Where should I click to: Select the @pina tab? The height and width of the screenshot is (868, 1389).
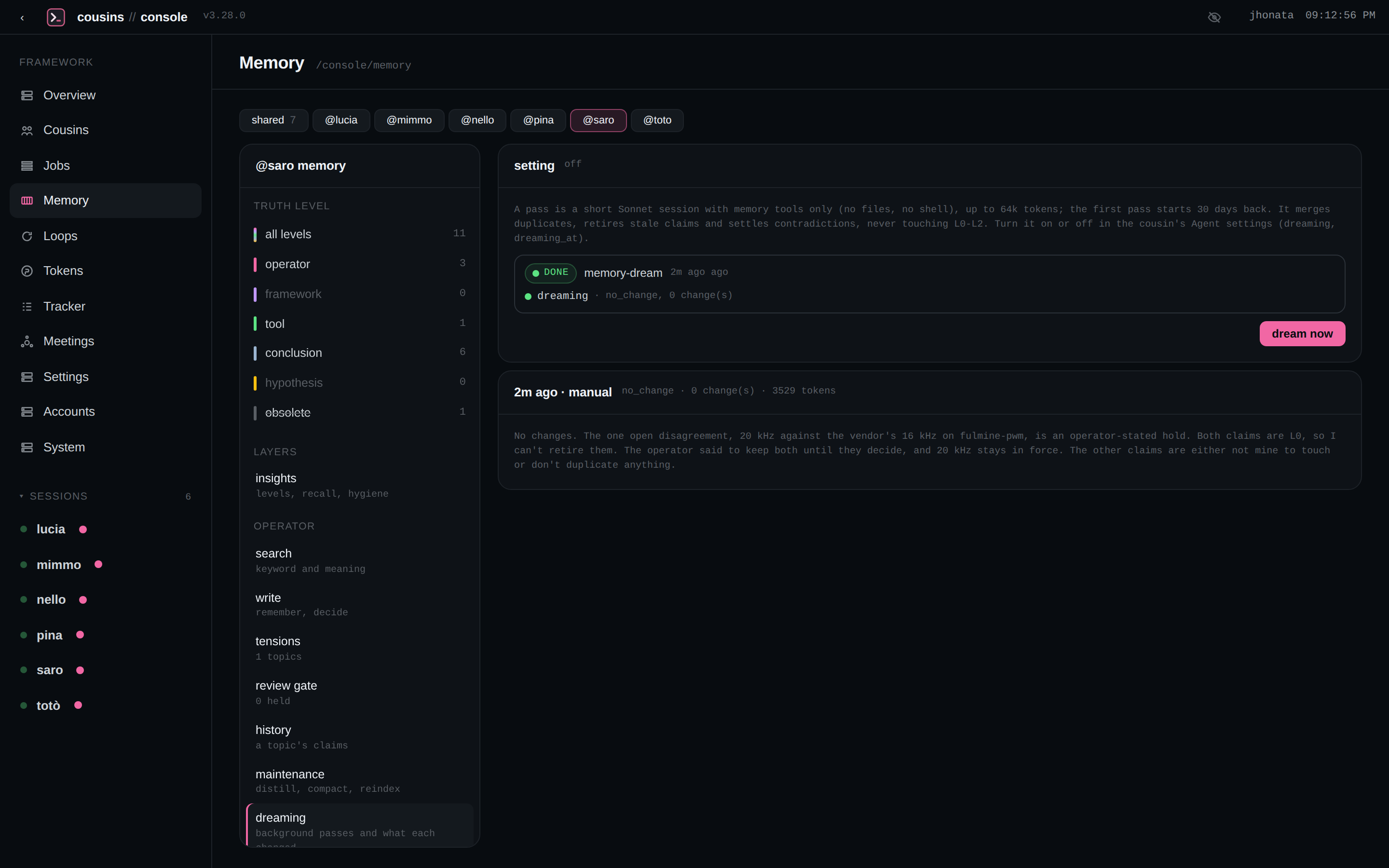tap(538, 120)
